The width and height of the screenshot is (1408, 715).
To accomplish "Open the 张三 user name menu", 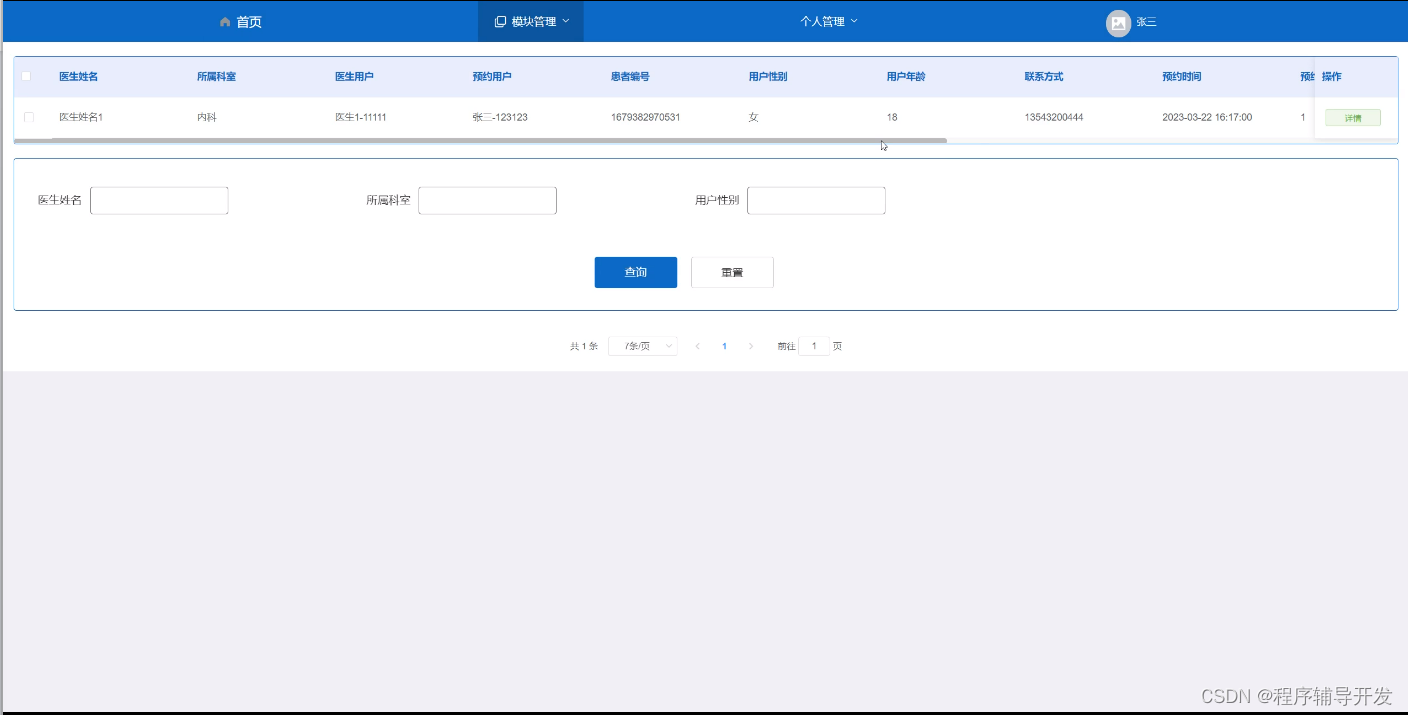I will point(1146,22).
